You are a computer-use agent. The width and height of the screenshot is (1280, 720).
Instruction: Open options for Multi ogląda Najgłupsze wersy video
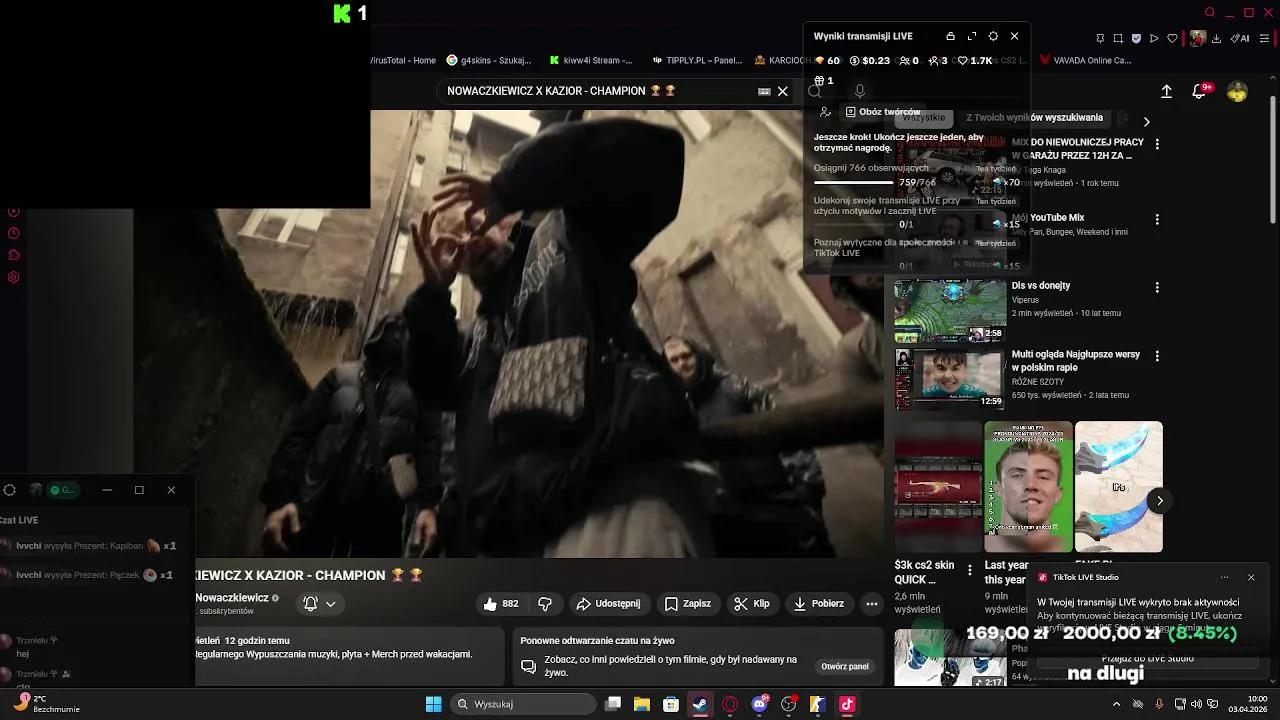(x=1157, y=356)
